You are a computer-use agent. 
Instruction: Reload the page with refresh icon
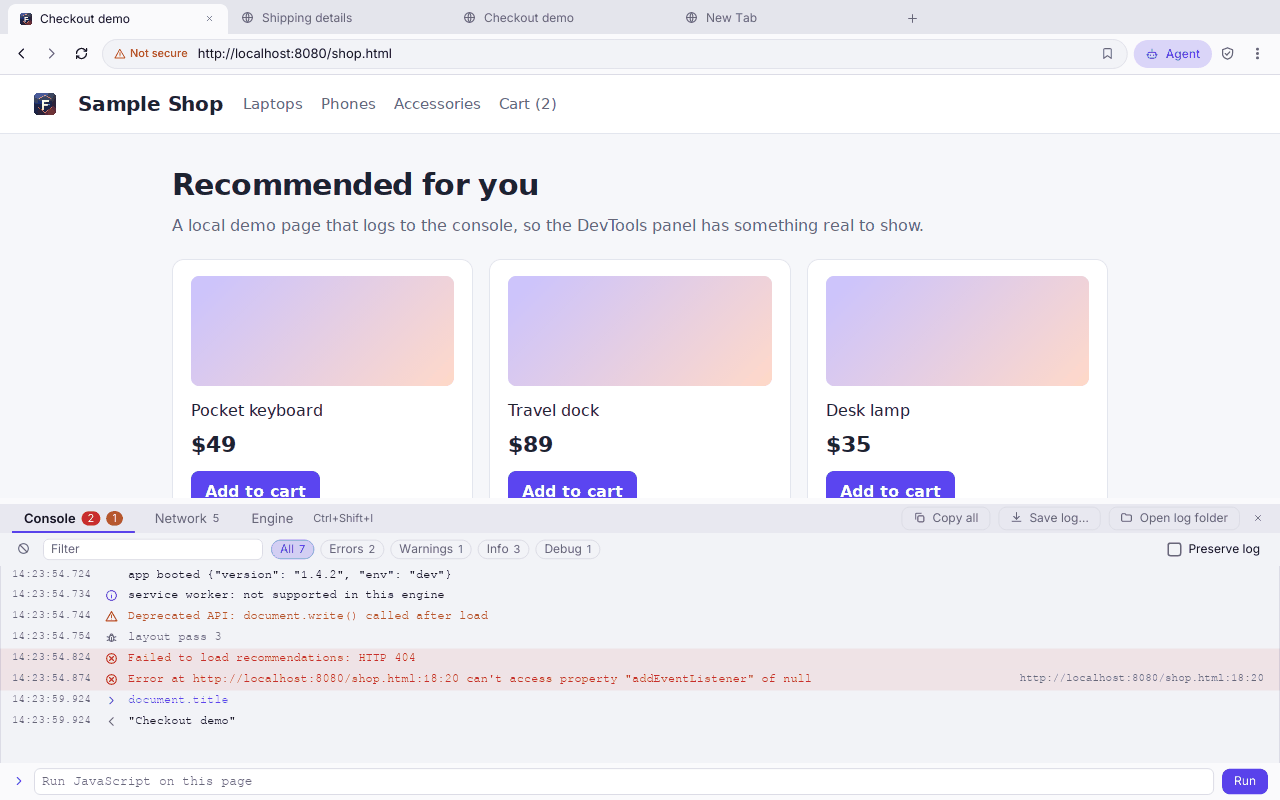[x=82, y=54]
